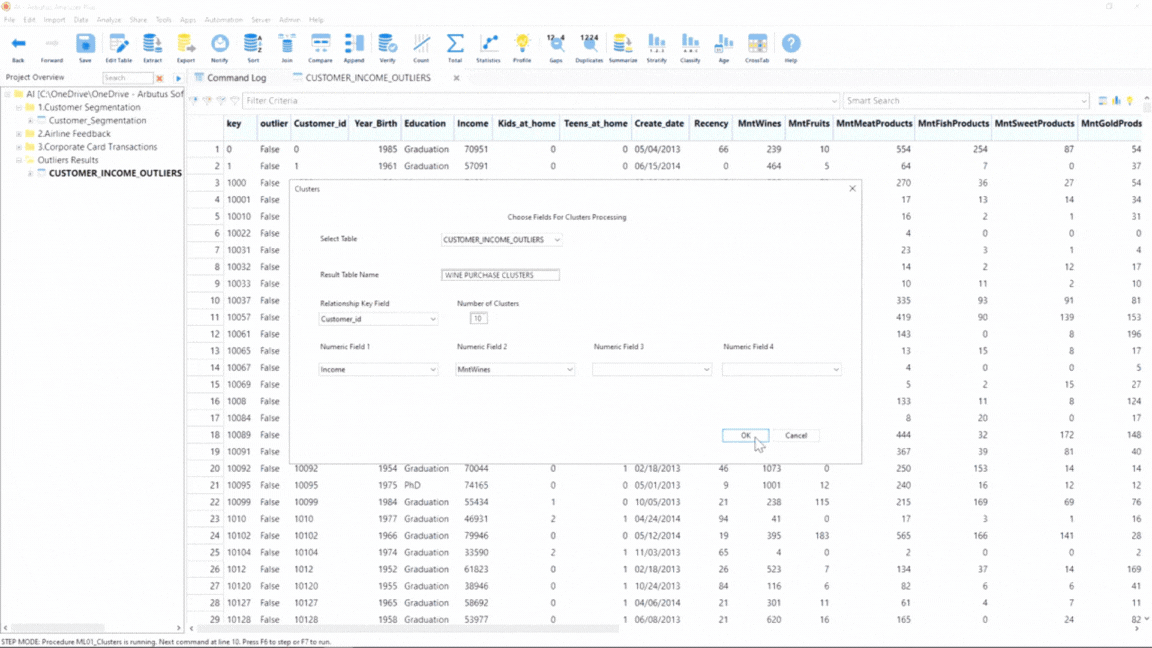Expand the 2.Airline Feedback folder

click(19, 134)
